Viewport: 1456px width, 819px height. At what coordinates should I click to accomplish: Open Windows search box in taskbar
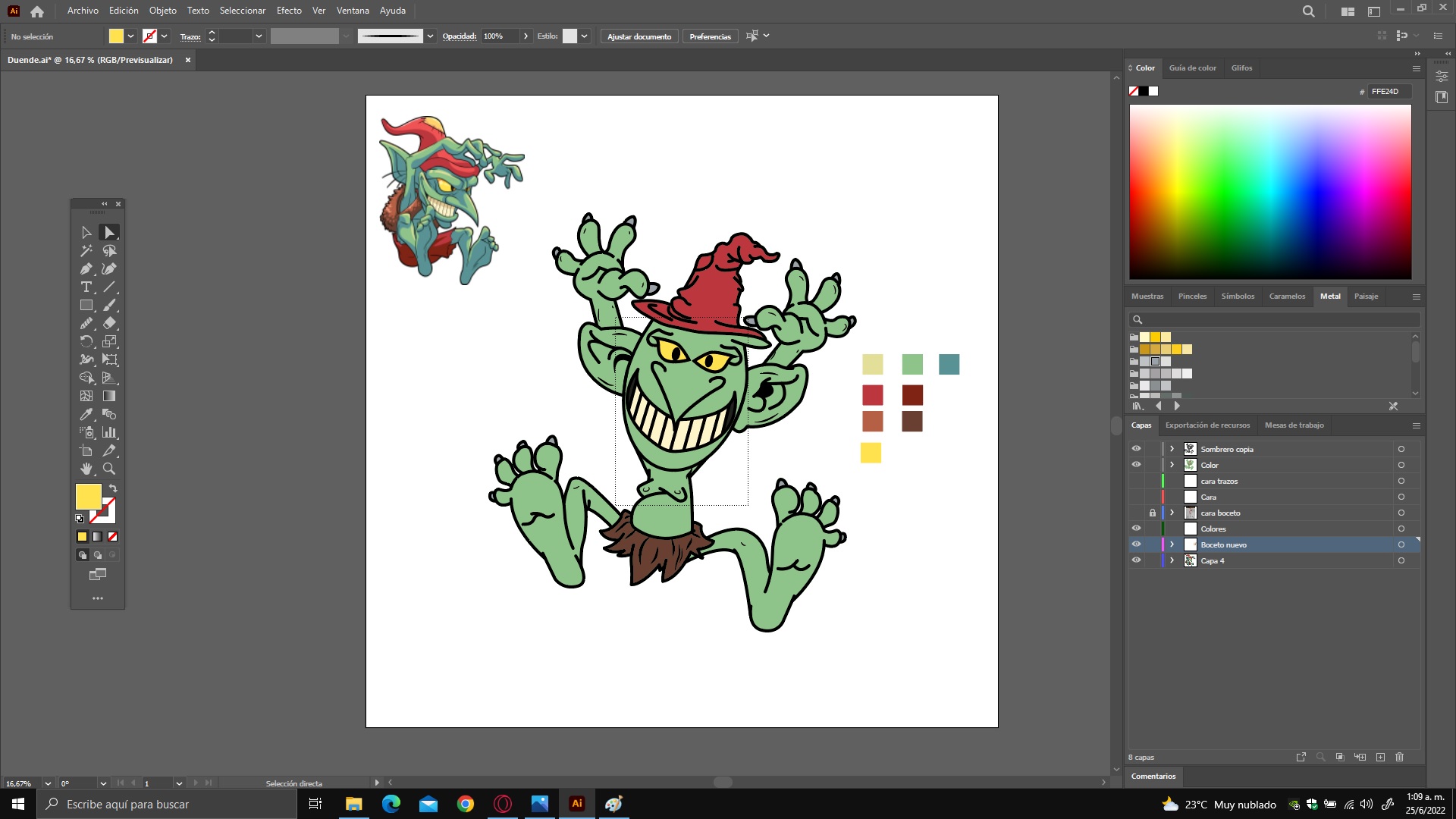[x=167, y=804]
